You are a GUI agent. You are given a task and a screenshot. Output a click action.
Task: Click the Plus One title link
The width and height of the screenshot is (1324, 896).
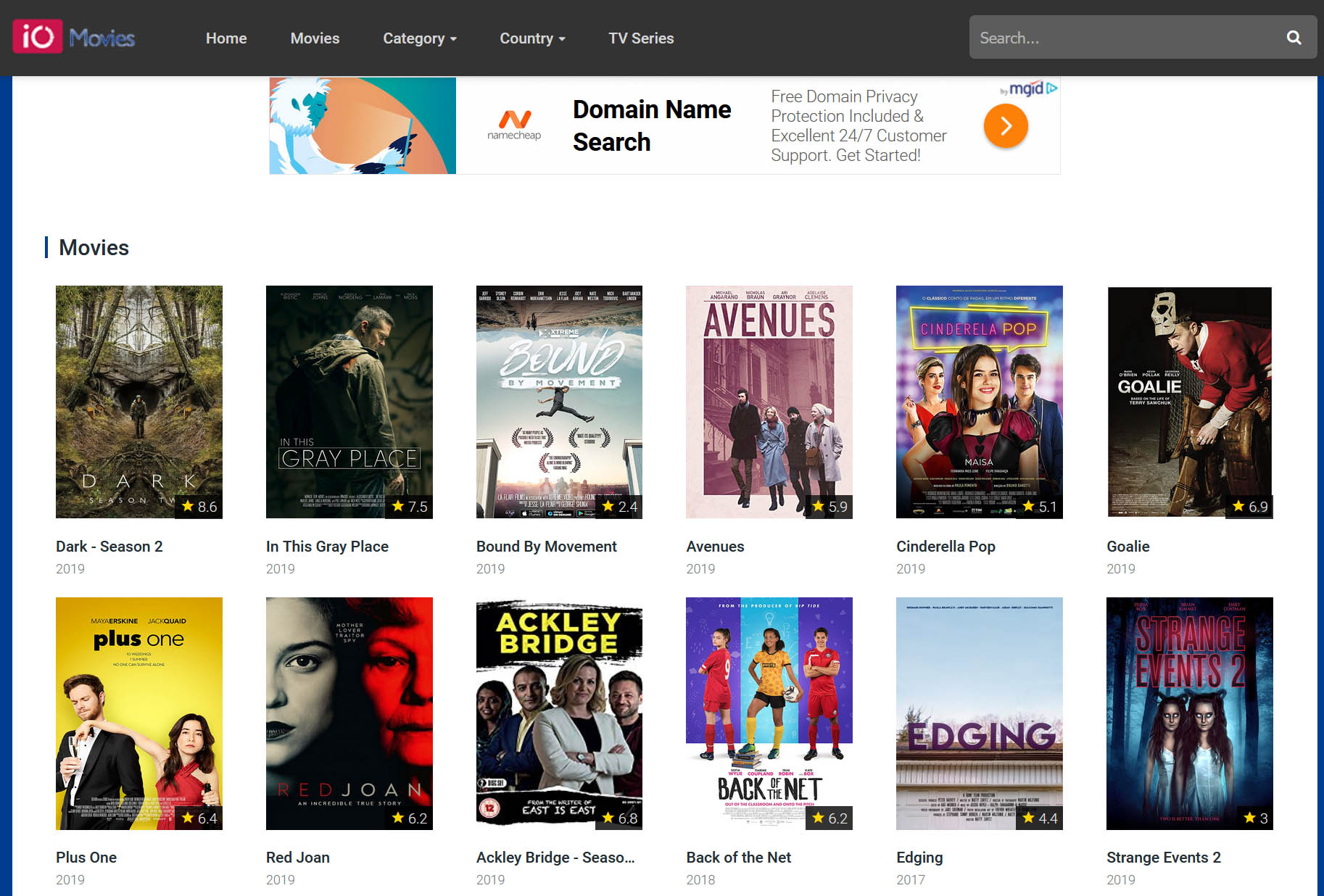[86, 858]
